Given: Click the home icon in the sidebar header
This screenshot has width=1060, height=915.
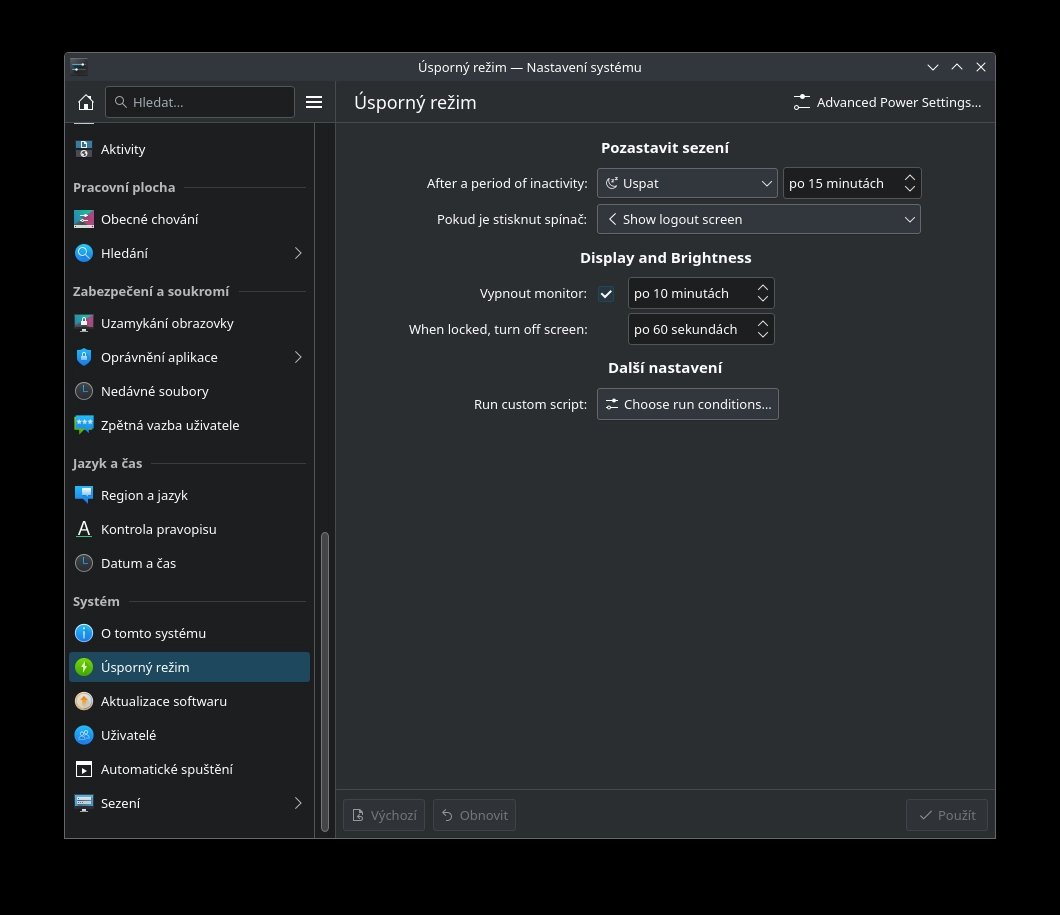Looking at the screenshot, I should click(x=86, y=102).
